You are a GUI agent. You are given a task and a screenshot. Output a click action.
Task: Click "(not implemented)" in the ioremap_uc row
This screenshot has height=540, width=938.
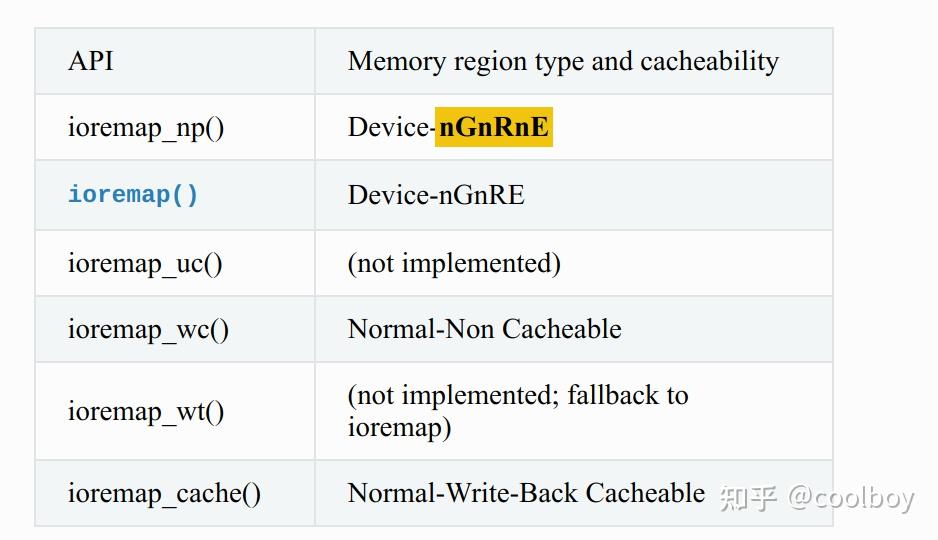(x=454, y=263)
